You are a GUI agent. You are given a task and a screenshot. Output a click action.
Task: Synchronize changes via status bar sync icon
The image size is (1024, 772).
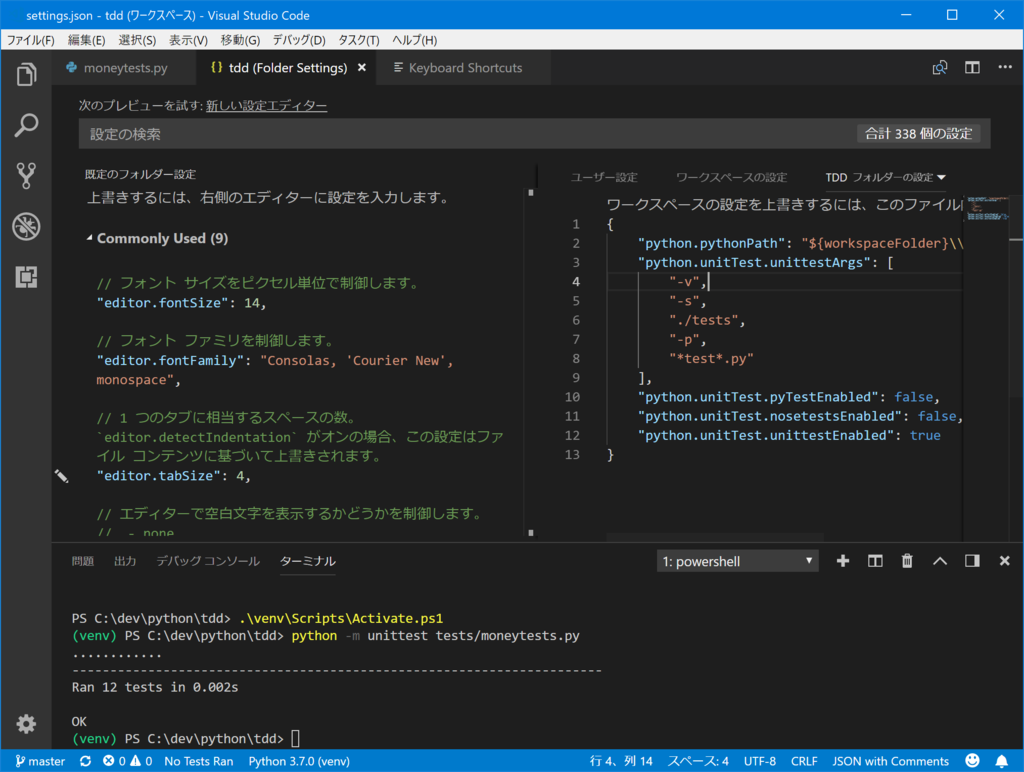click(x=86, y=762)
